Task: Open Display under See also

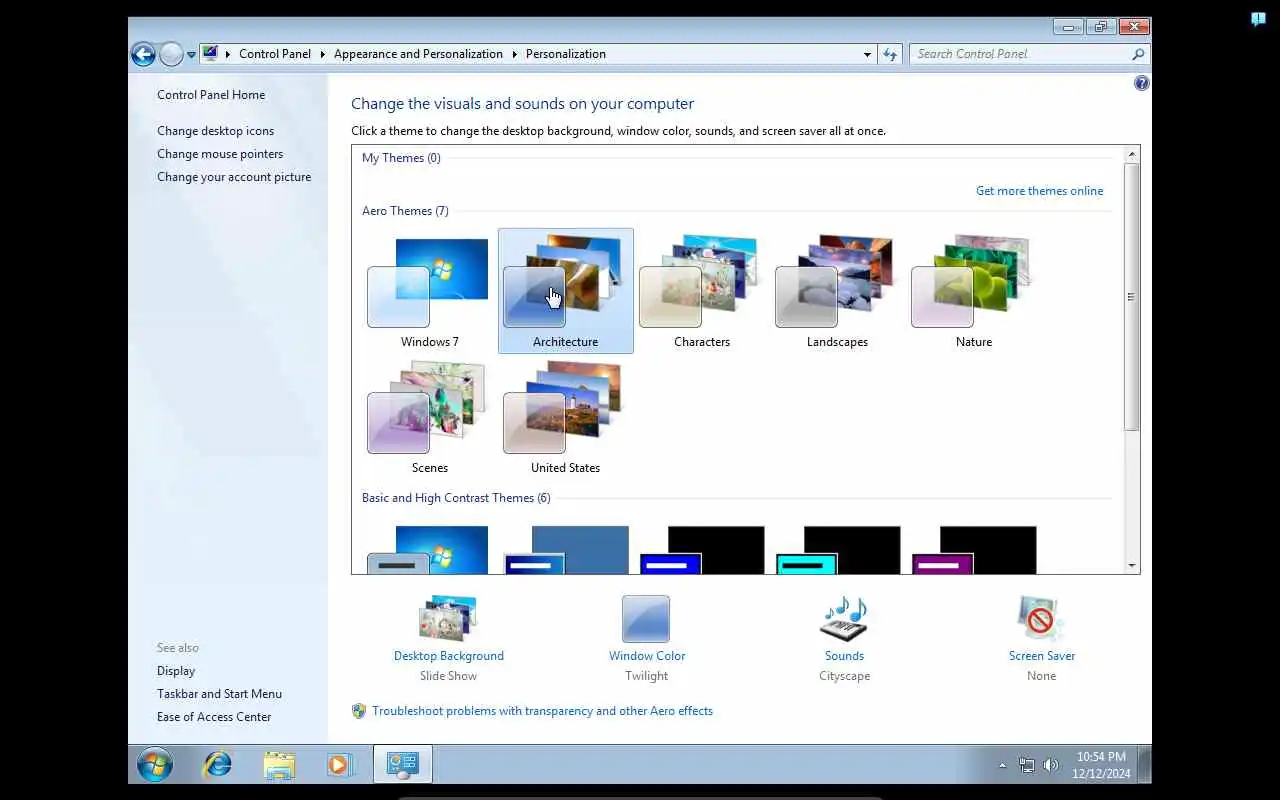Action: [176, 671]
